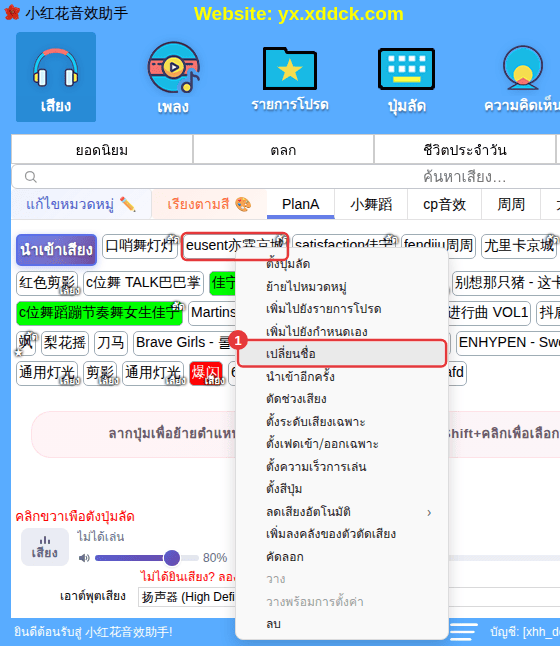Image resolution: width=560 pixels, height=646 pixels.
Task: Click in the ค้นหาเสียง search field
Action: 288,177
